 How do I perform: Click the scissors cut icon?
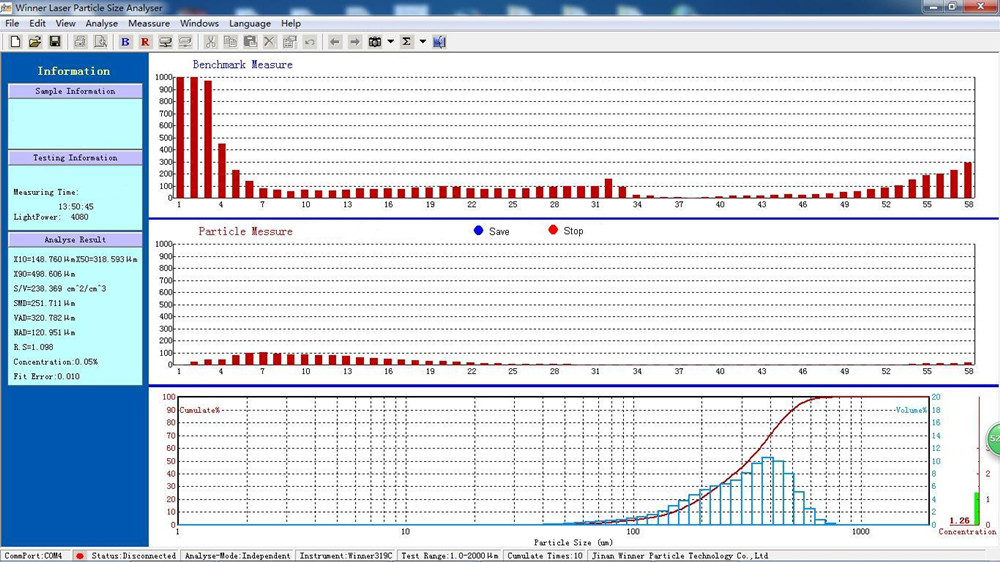[211, 42]
